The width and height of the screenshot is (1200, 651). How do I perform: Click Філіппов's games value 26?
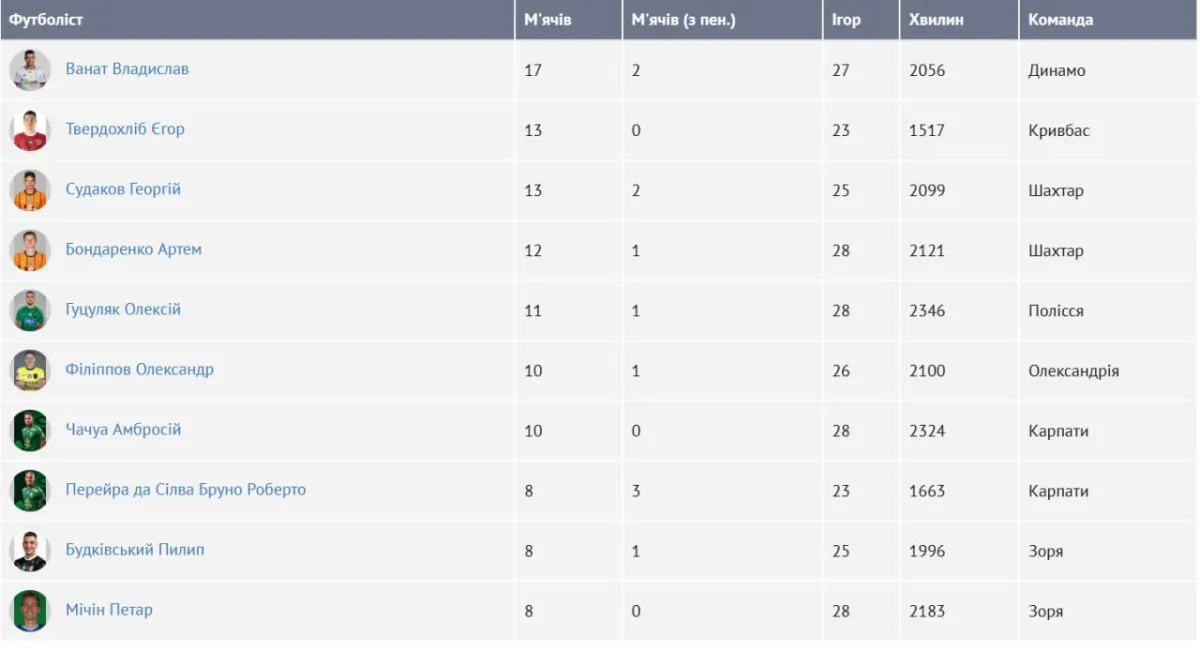[841, 371]
